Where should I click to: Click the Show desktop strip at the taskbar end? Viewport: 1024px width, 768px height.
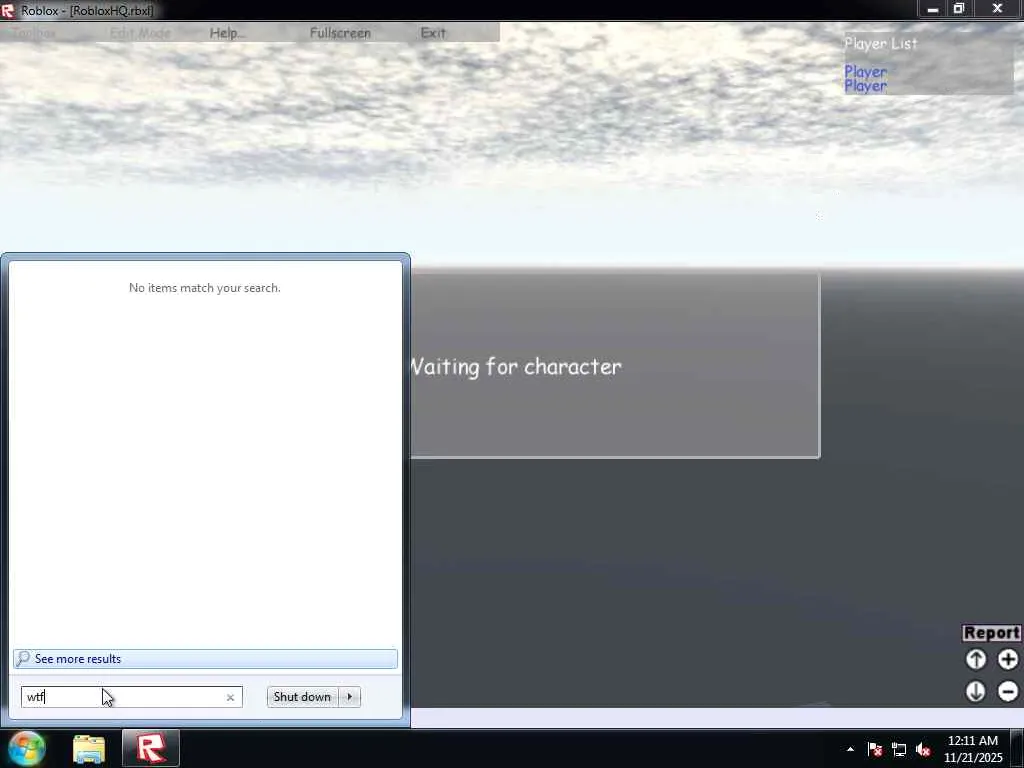pos(1018,748)
